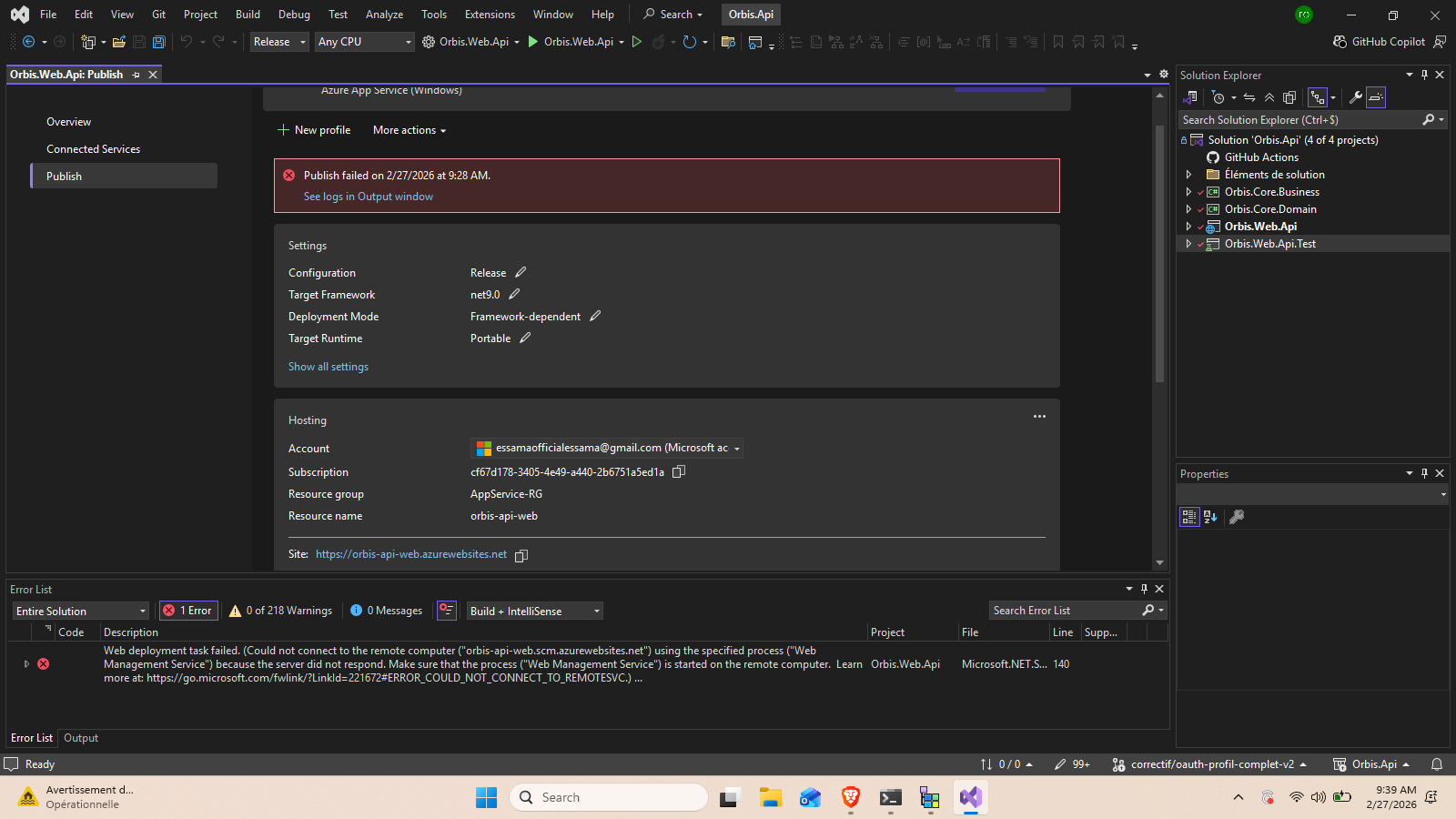The width and height of the screenshot is (1456, 819).
Task: Click the Open File folder icon
Action: (119, 42)
